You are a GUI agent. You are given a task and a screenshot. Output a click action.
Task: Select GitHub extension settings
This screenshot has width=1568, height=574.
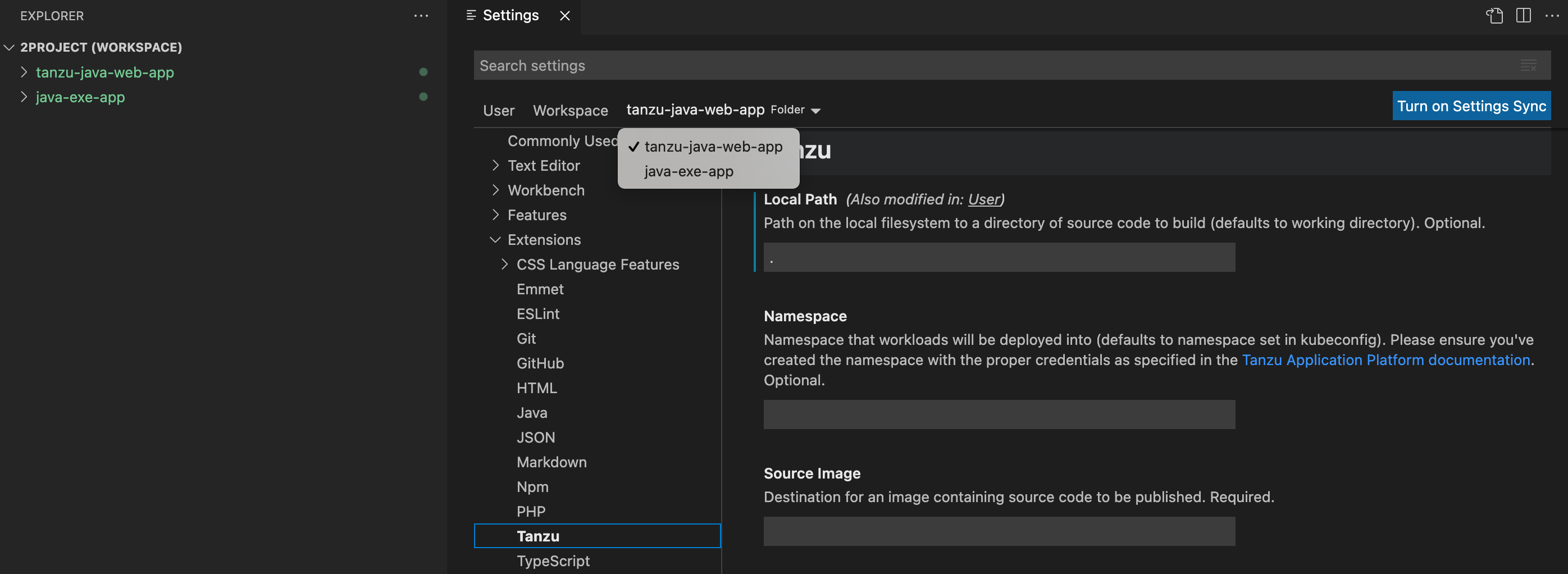540,363
